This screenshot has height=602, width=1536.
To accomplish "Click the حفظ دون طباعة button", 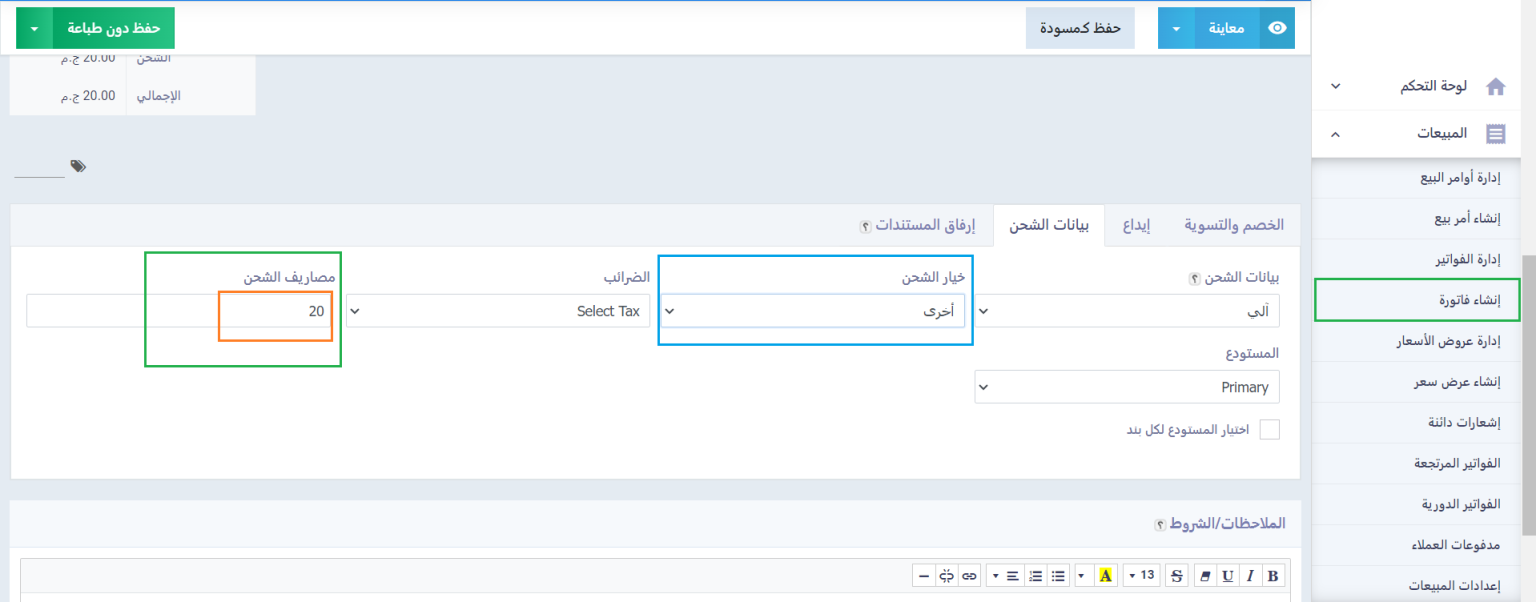I will (x=113, y=28).
